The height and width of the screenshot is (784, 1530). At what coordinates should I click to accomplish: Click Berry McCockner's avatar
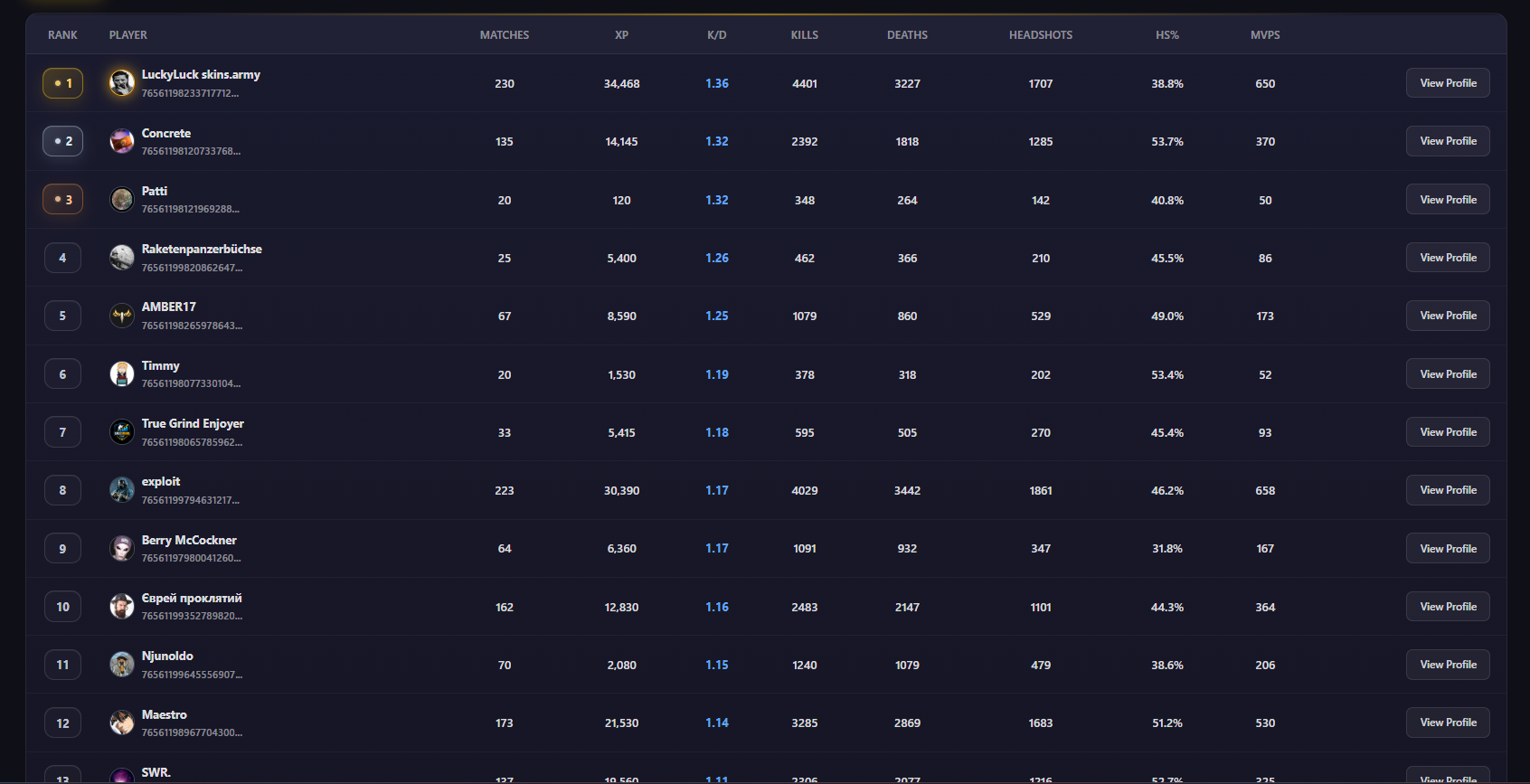[x=122, y=548]
